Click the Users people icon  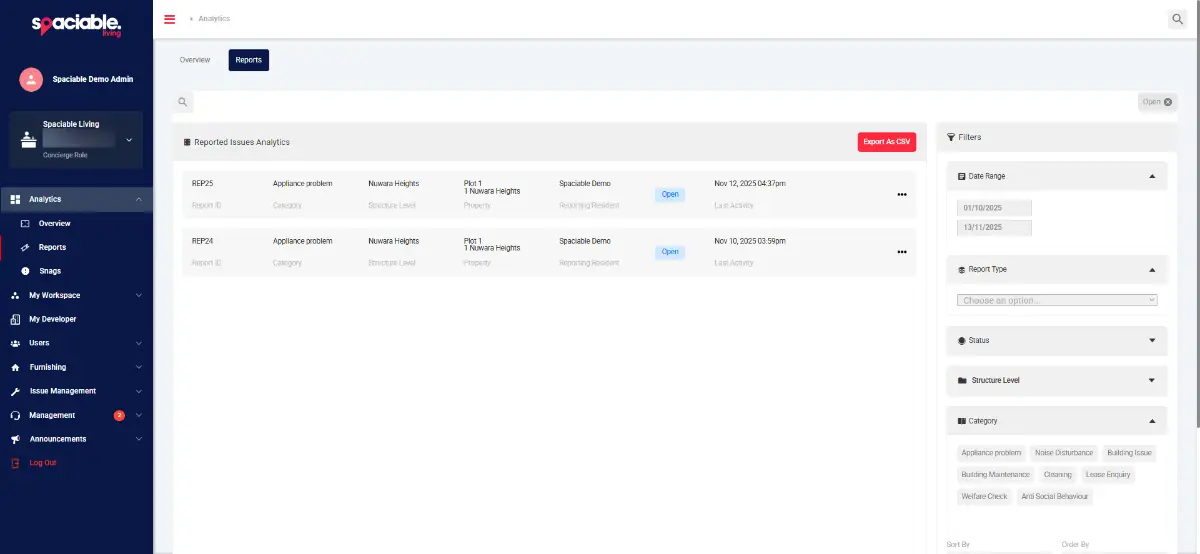pyautogui.click(x=15, y=343)
